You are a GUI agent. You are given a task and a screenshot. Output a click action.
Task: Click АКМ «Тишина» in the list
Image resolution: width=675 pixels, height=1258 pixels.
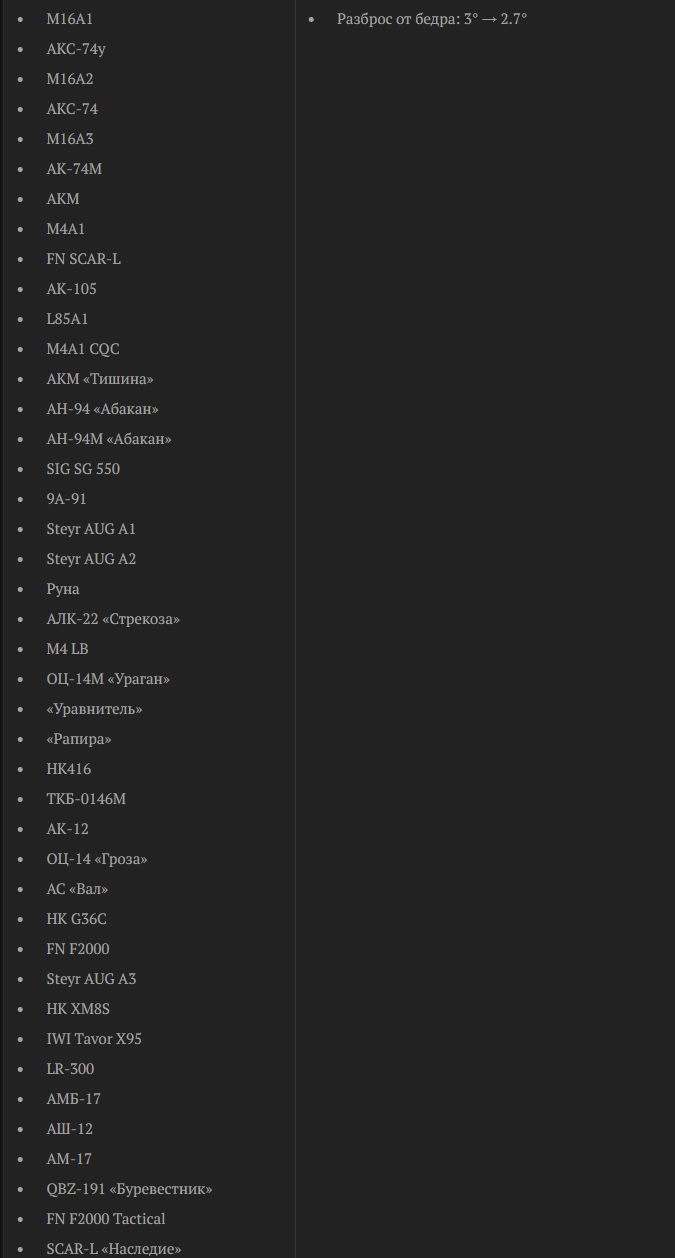pyautogui.click(x=100, y=379)
